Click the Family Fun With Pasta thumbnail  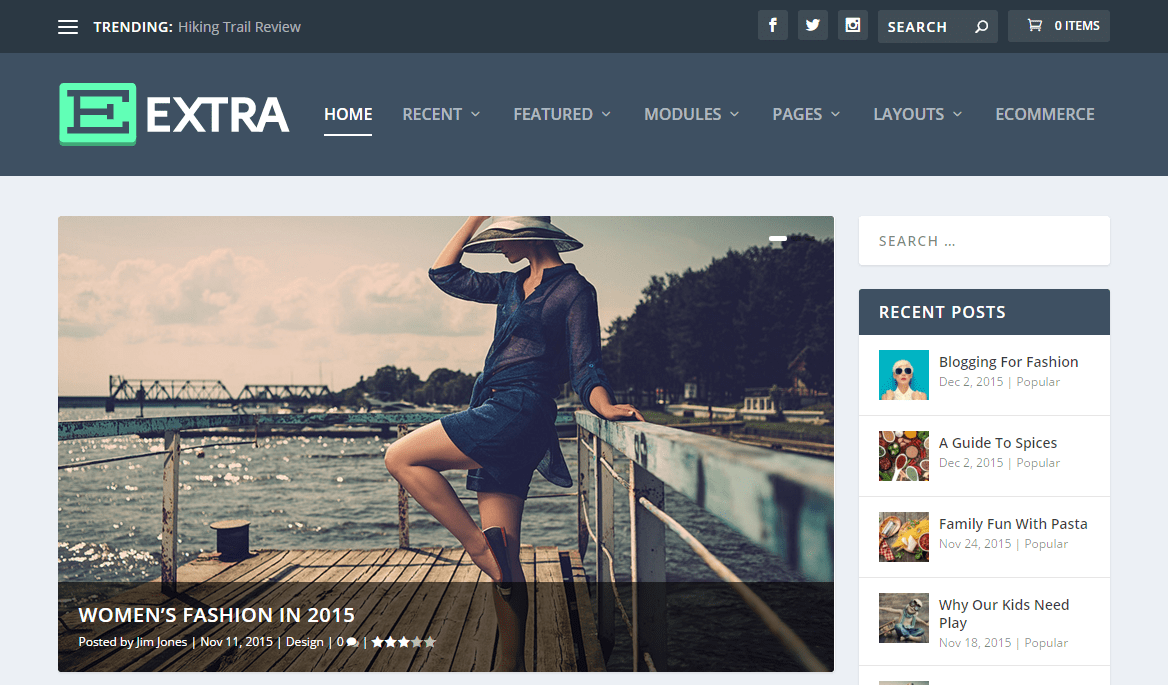(x=904, y=537)
